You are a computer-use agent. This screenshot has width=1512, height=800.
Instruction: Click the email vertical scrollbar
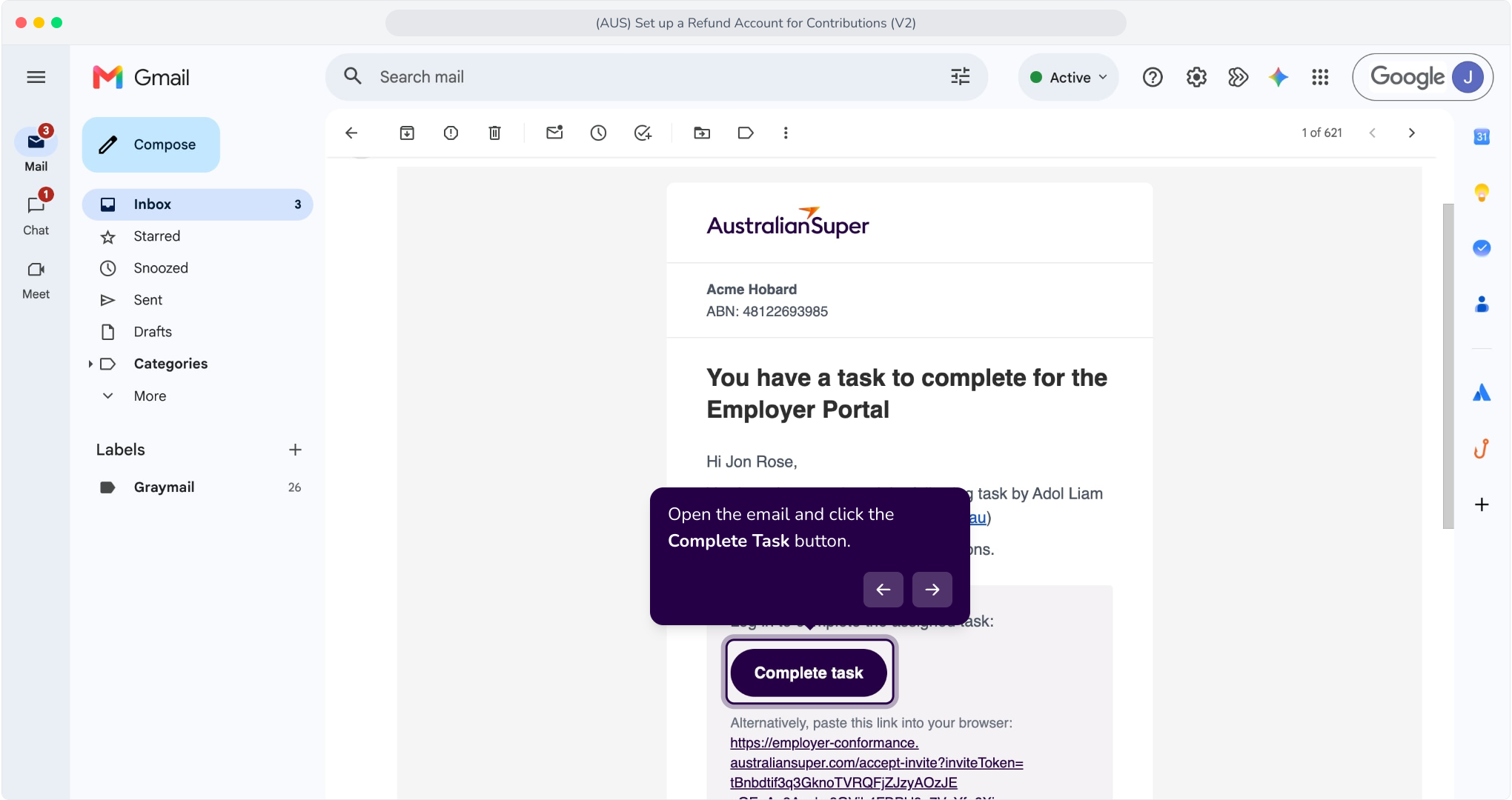[1448, 366]
